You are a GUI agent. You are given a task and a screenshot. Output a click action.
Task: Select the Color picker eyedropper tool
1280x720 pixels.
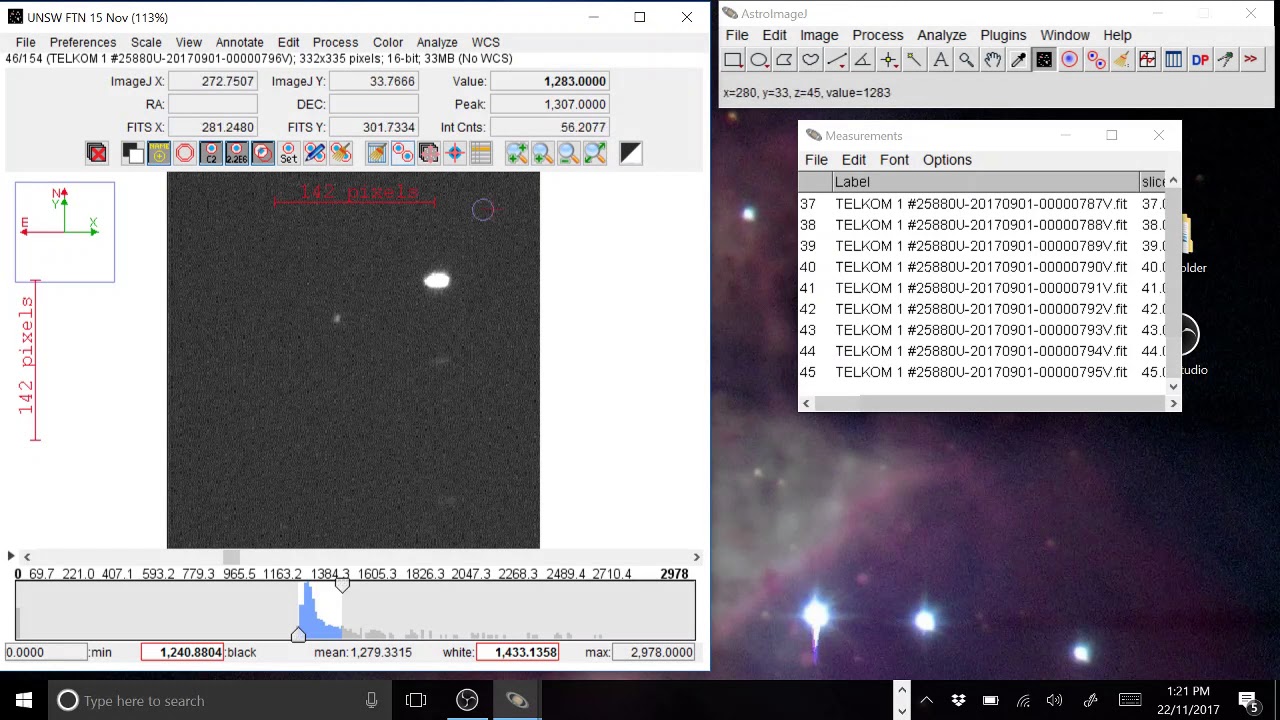point(1018,60)
